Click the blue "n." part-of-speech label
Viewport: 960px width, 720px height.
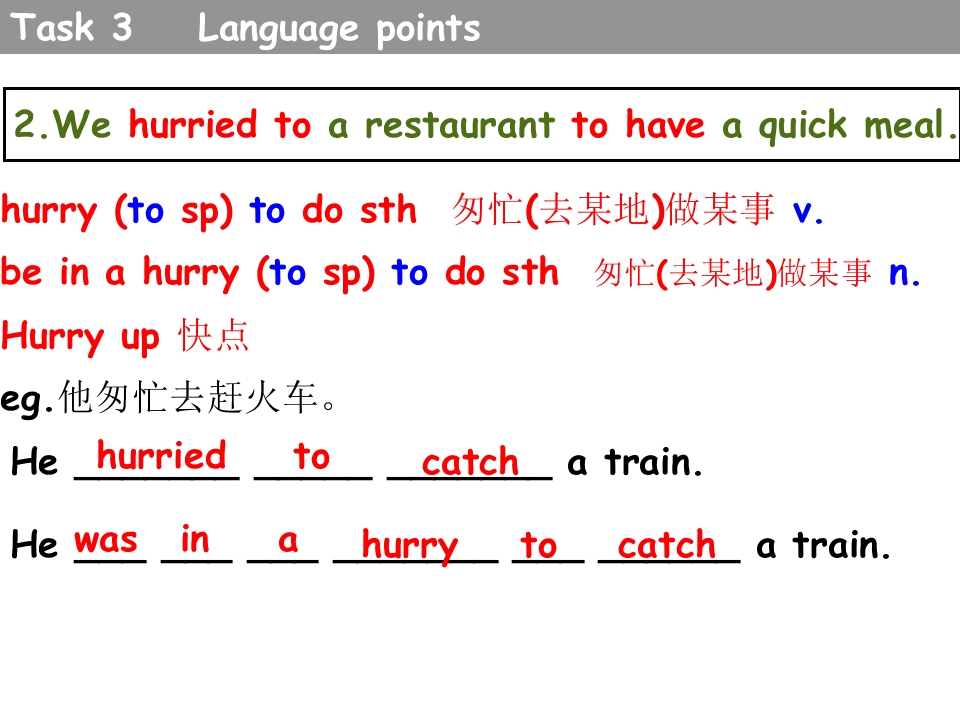coord(905,273)
